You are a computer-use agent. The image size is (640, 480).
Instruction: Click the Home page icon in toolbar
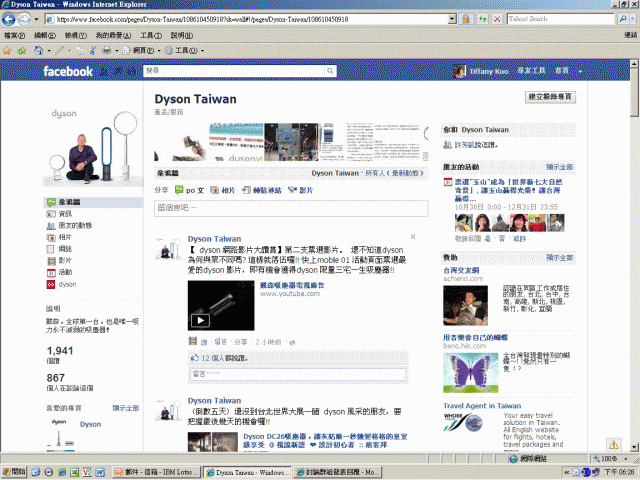[39, 51]
